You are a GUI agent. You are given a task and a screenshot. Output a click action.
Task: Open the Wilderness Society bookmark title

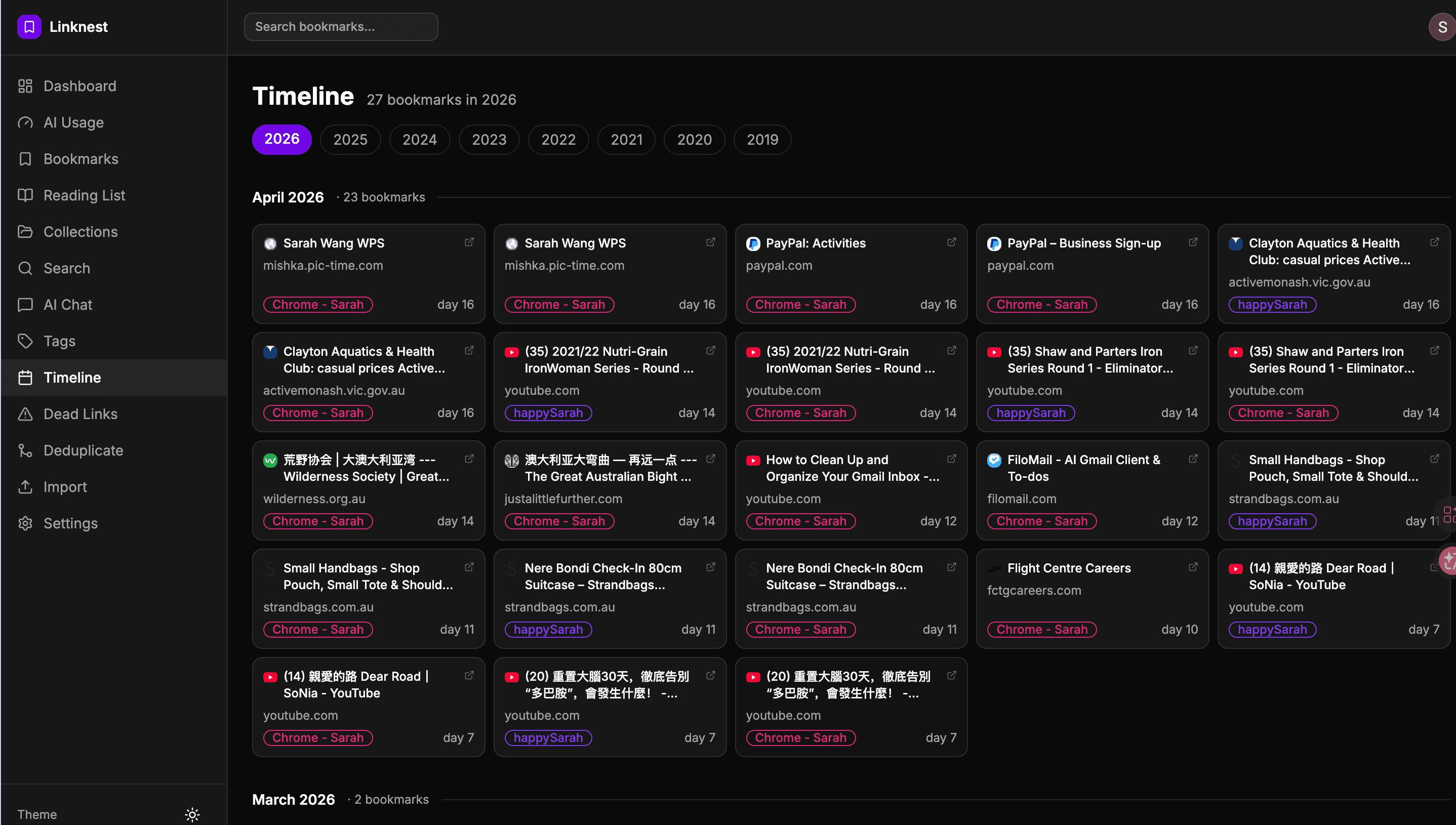(x=366, y=468)
